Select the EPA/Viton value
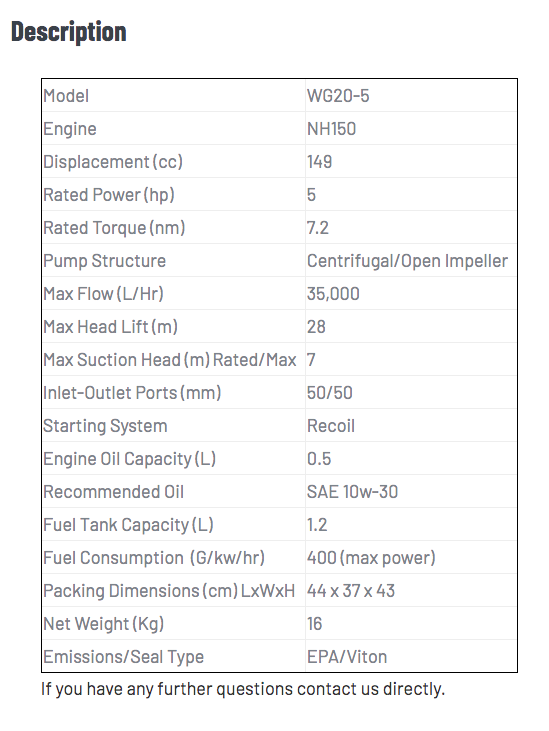The image size is (549, 731). (347, 657)
